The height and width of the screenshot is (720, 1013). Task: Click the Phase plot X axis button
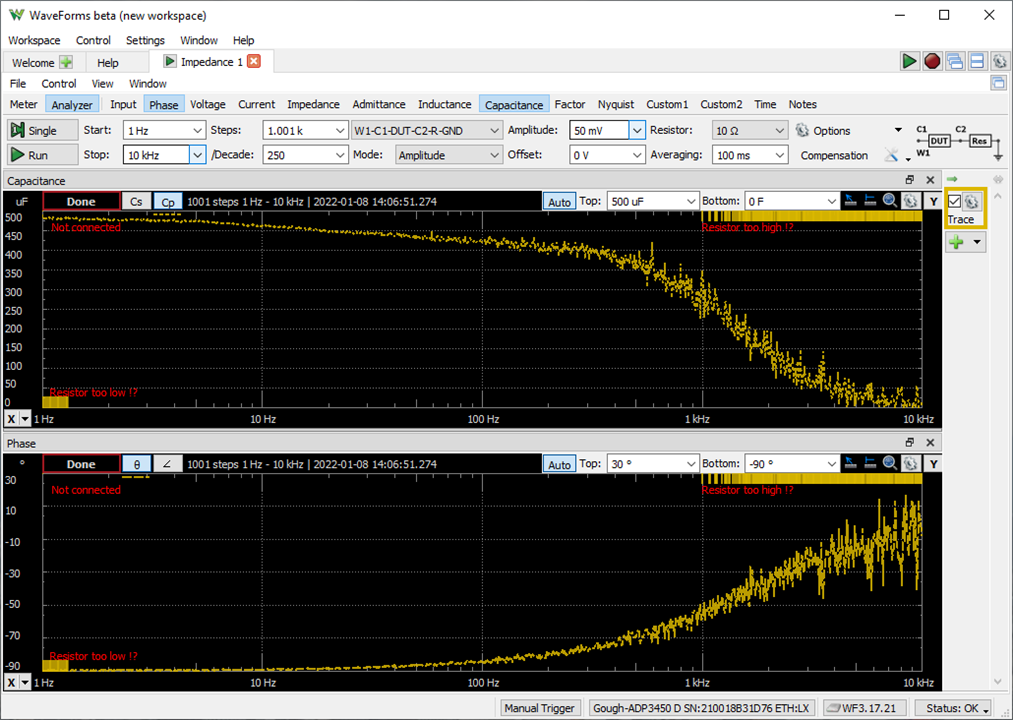pyautogui.click(x=12, y=683)
